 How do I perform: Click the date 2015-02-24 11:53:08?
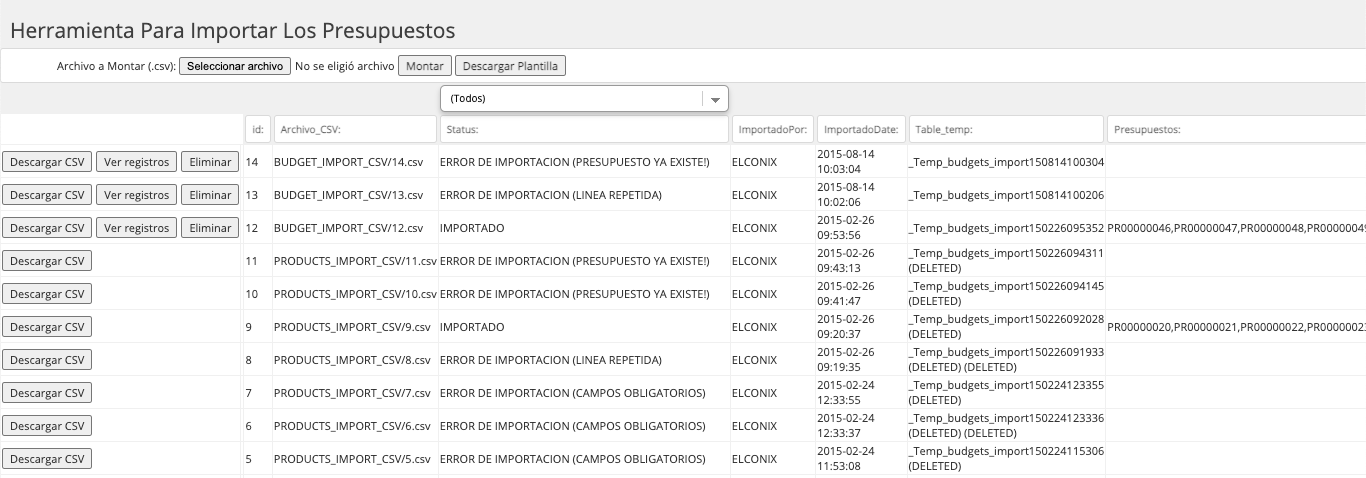846,459
